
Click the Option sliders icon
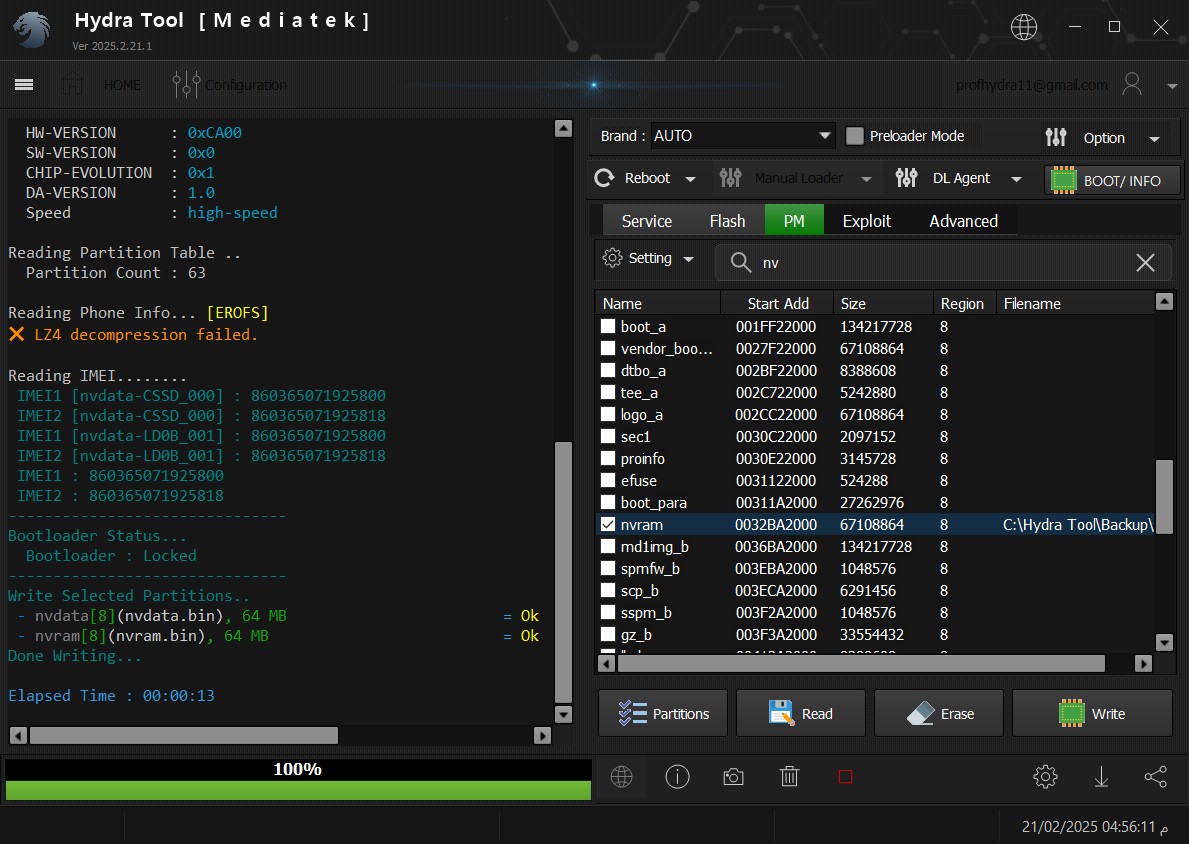1056,137
